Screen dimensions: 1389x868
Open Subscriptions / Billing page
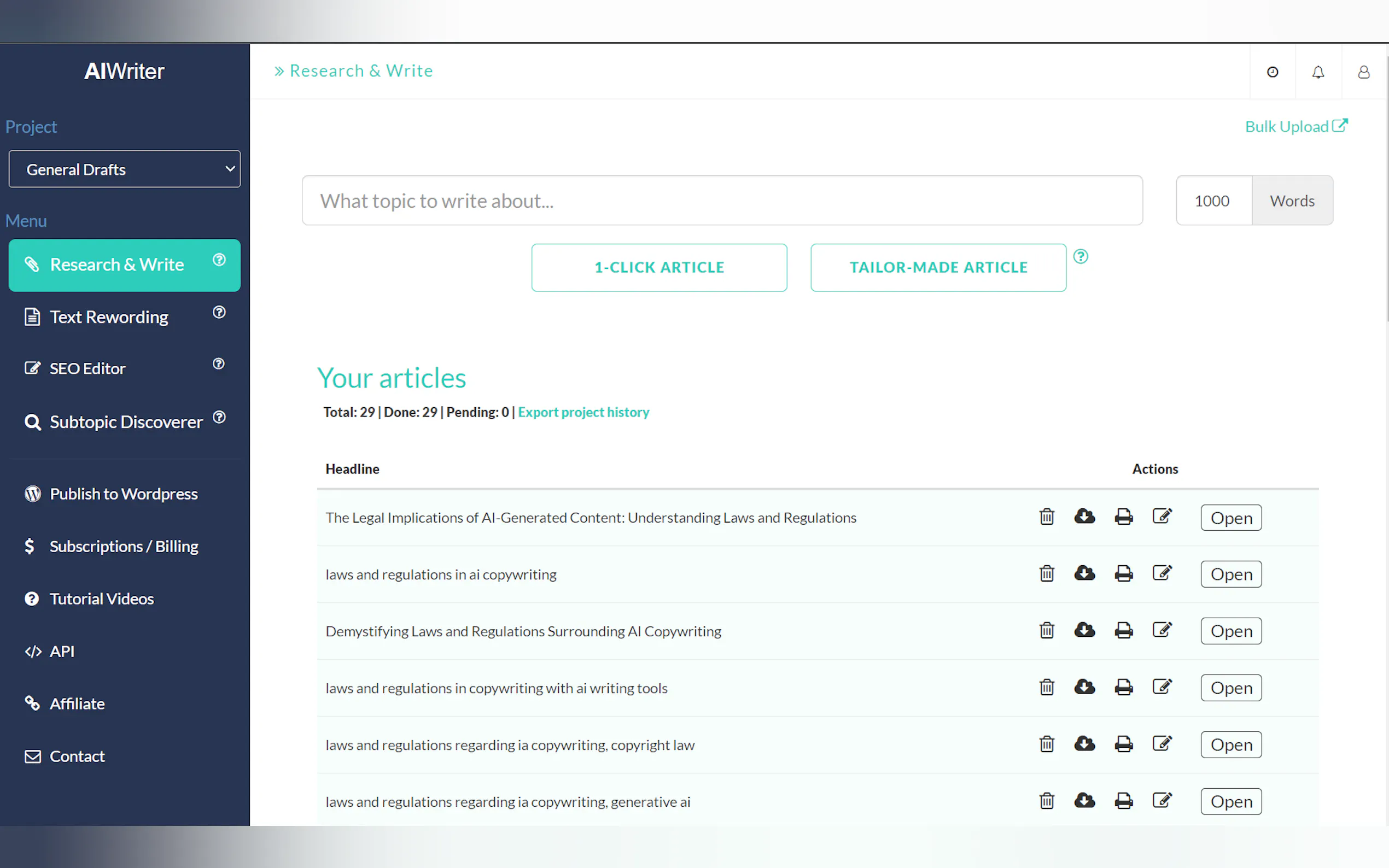pyautogui.click(x=124, y=546)
